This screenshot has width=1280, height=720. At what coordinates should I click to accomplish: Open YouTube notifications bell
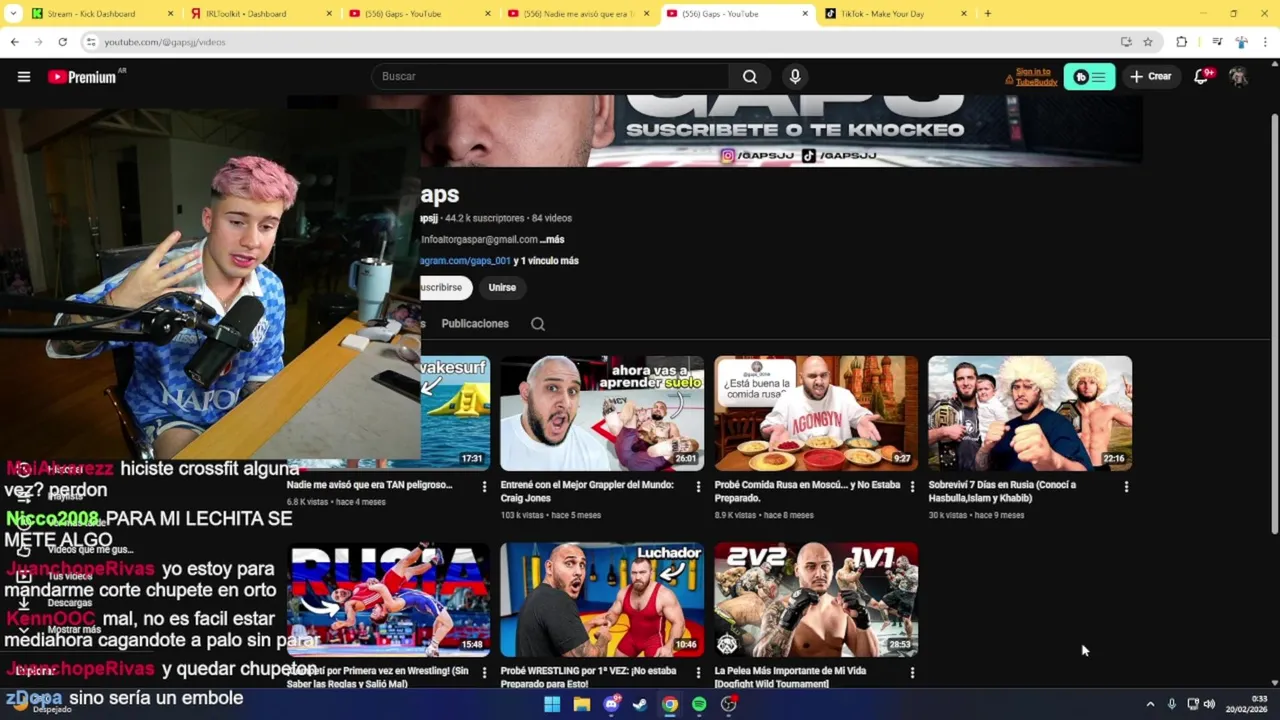click(x=1201, y=77)
